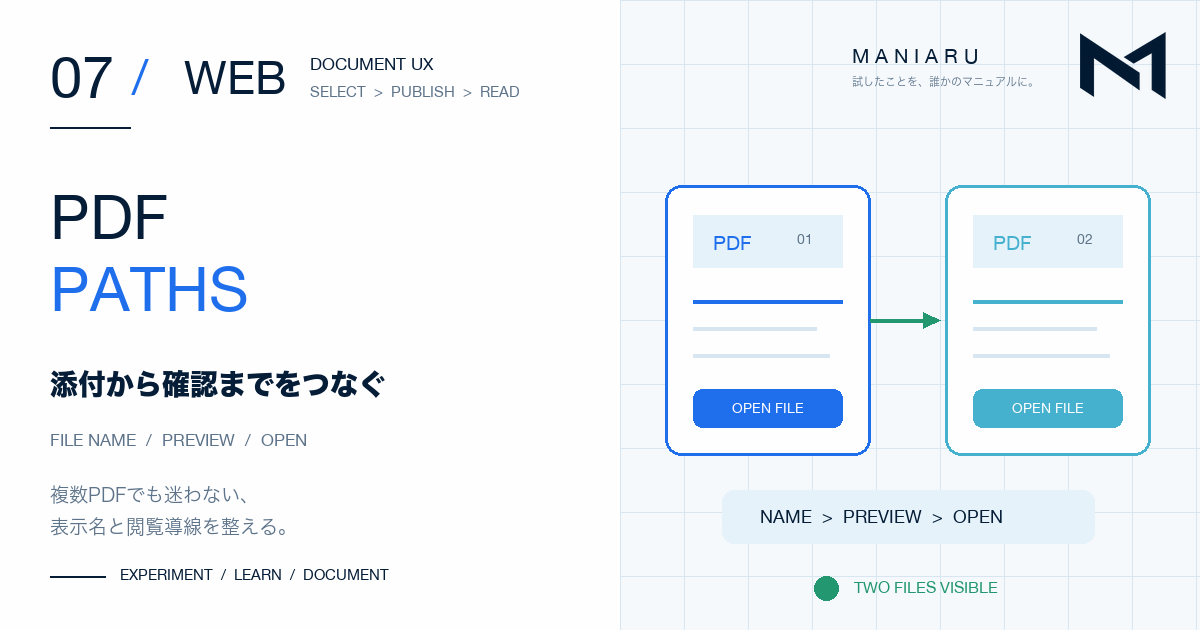The height and width of the screenshot is (630, 1200).
Task: Click the MANIARU brand name
Action: (915, 57)
